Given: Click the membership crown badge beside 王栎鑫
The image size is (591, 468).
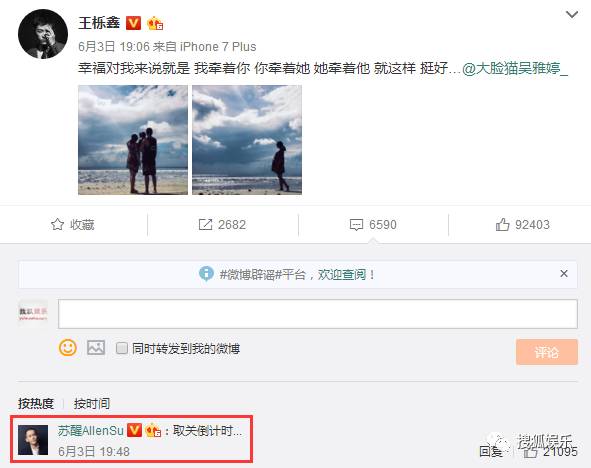Looking at the screenshot, I should tap(155, 23).
